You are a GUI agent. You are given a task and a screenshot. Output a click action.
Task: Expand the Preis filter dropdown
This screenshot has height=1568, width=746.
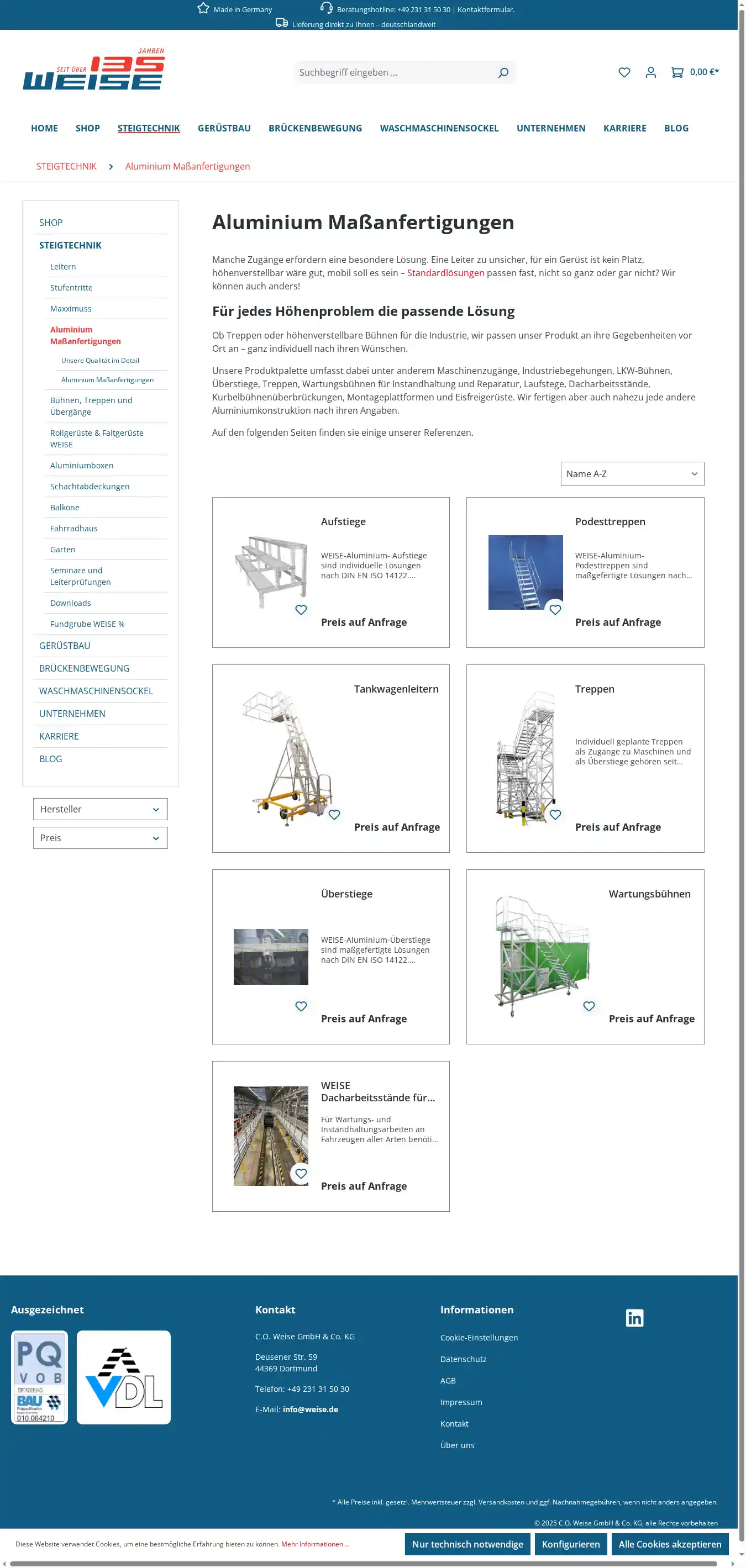click(101, 837)
